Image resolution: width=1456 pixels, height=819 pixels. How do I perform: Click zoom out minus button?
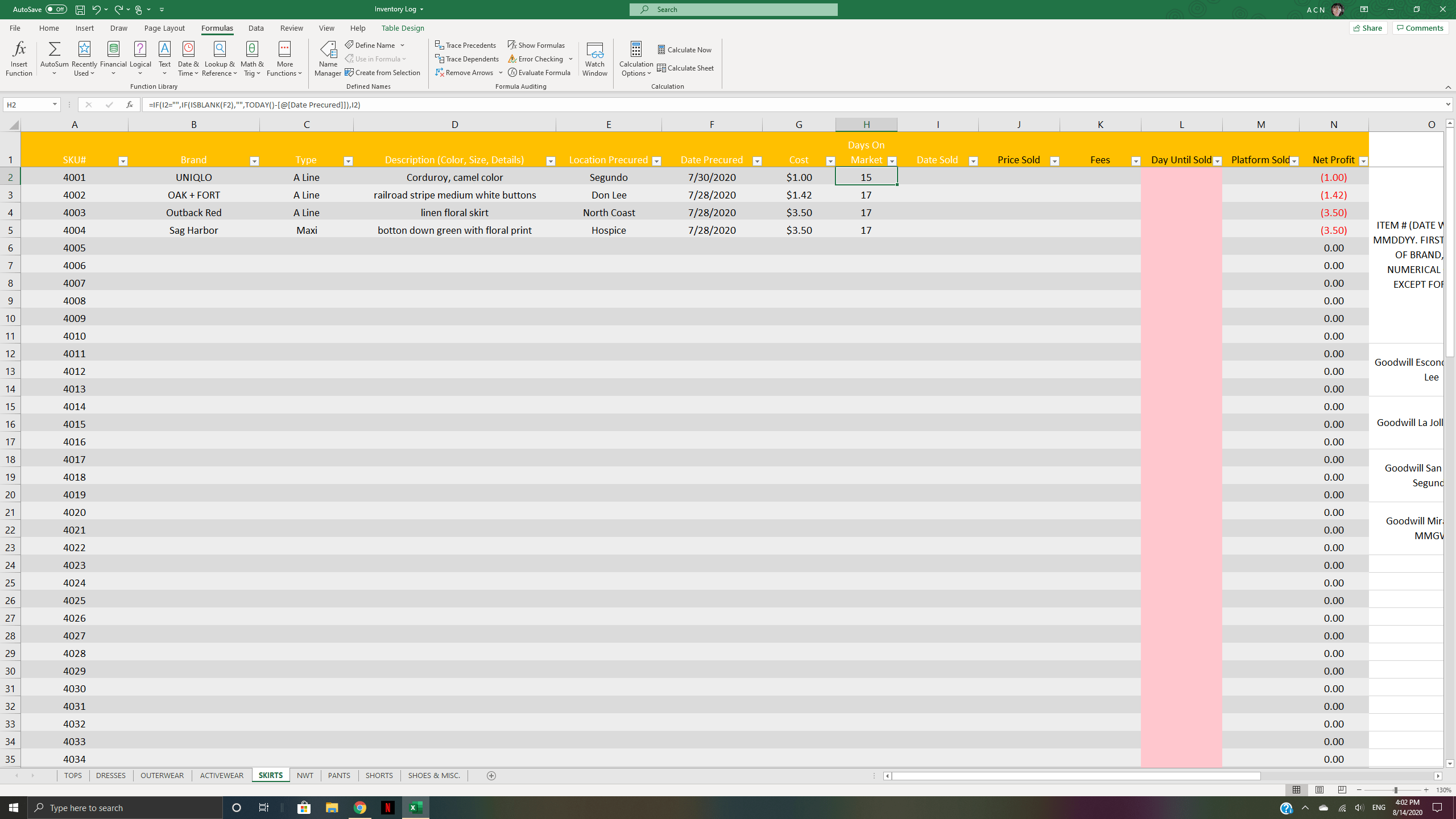(1359, 790)
